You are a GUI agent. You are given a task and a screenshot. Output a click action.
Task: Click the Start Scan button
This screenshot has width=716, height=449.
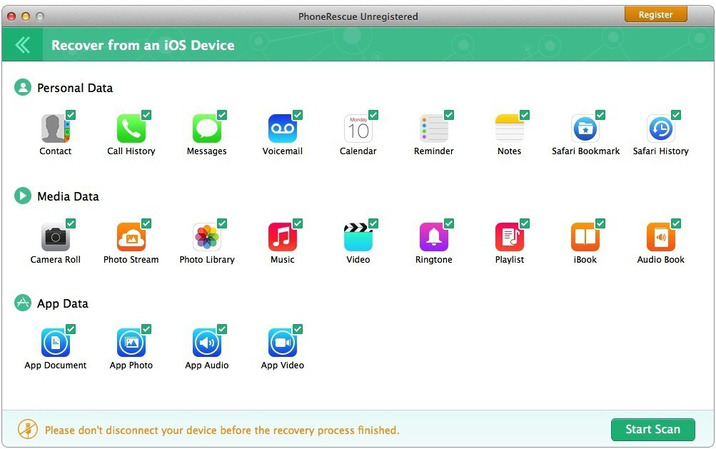pos(652,429)
